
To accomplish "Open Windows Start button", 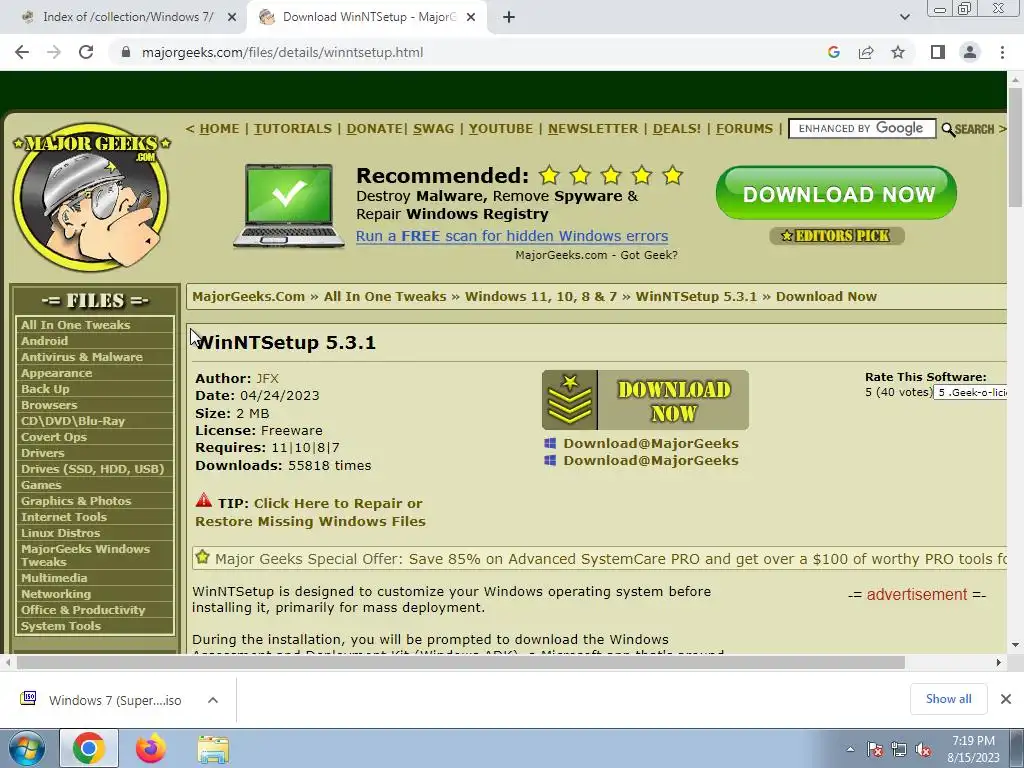I will coord(26,748).
